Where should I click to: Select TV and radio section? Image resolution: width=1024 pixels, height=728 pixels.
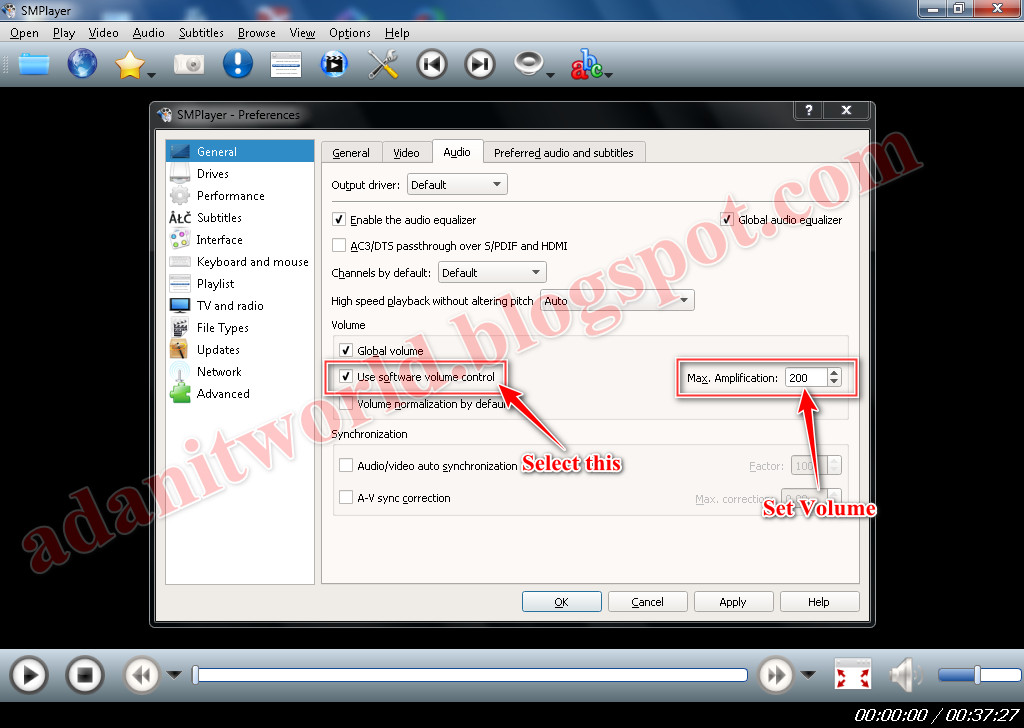240,306
